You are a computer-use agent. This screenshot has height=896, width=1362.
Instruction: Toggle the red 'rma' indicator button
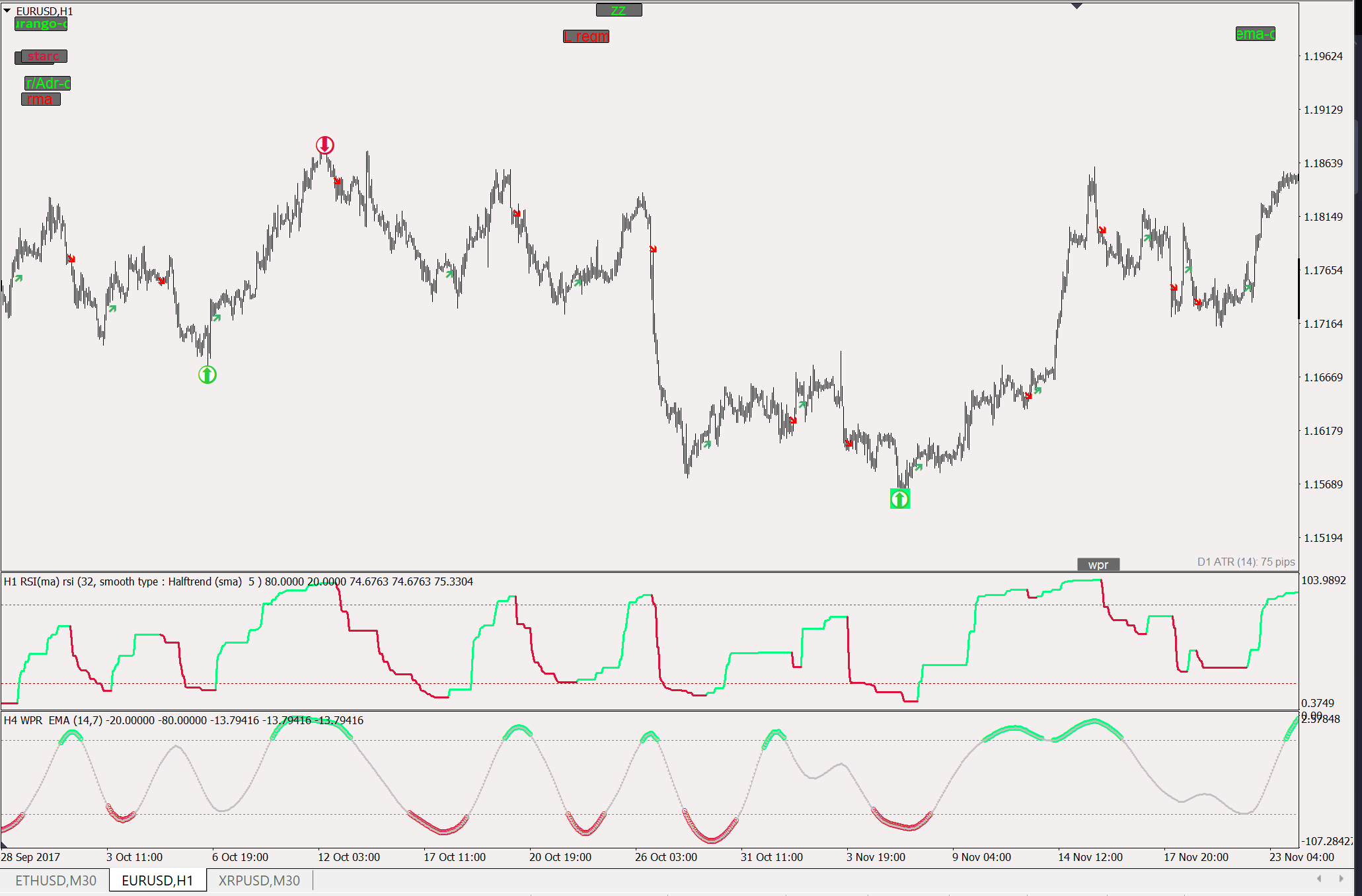pos(40,99)
